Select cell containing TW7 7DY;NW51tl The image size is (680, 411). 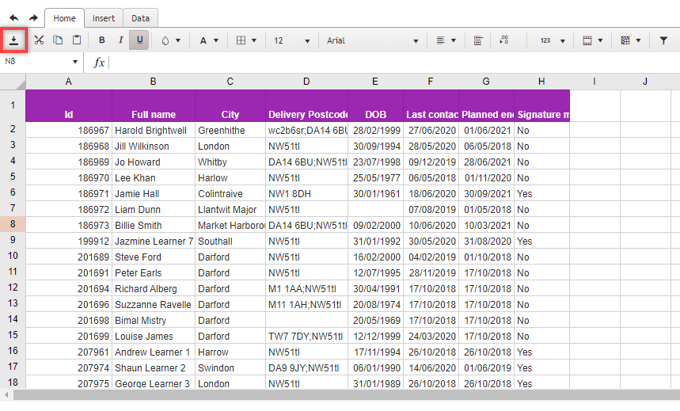pyautogui.click(x=307, y=336)
